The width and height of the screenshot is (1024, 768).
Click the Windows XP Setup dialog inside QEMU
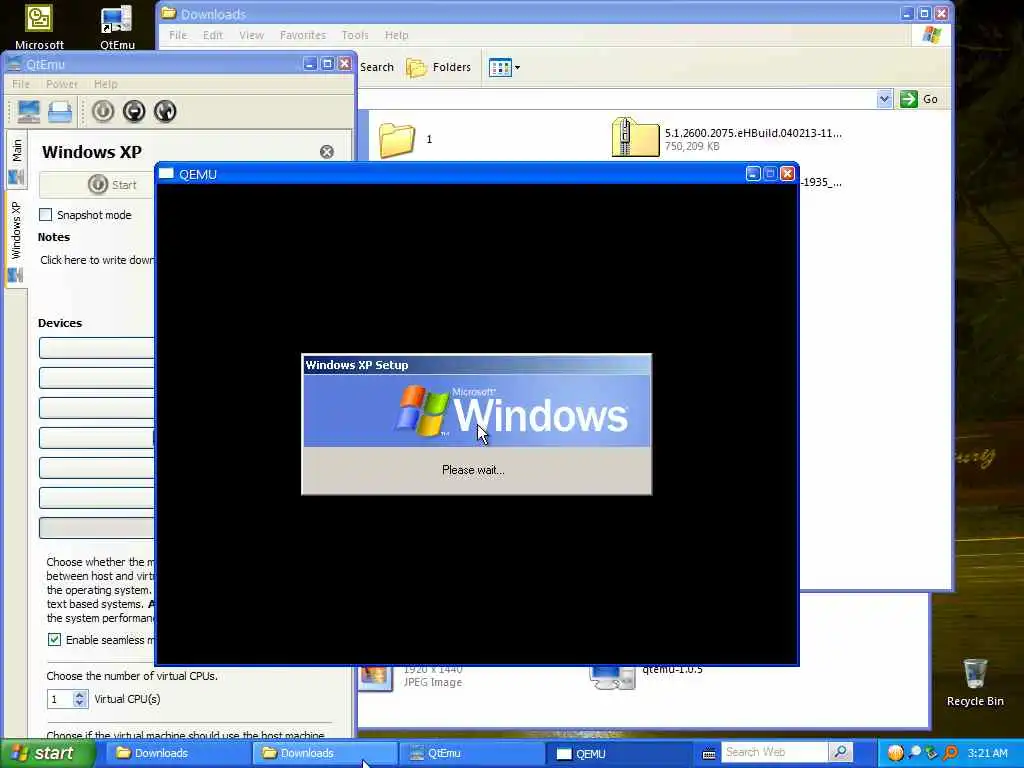tap(476, 424)
